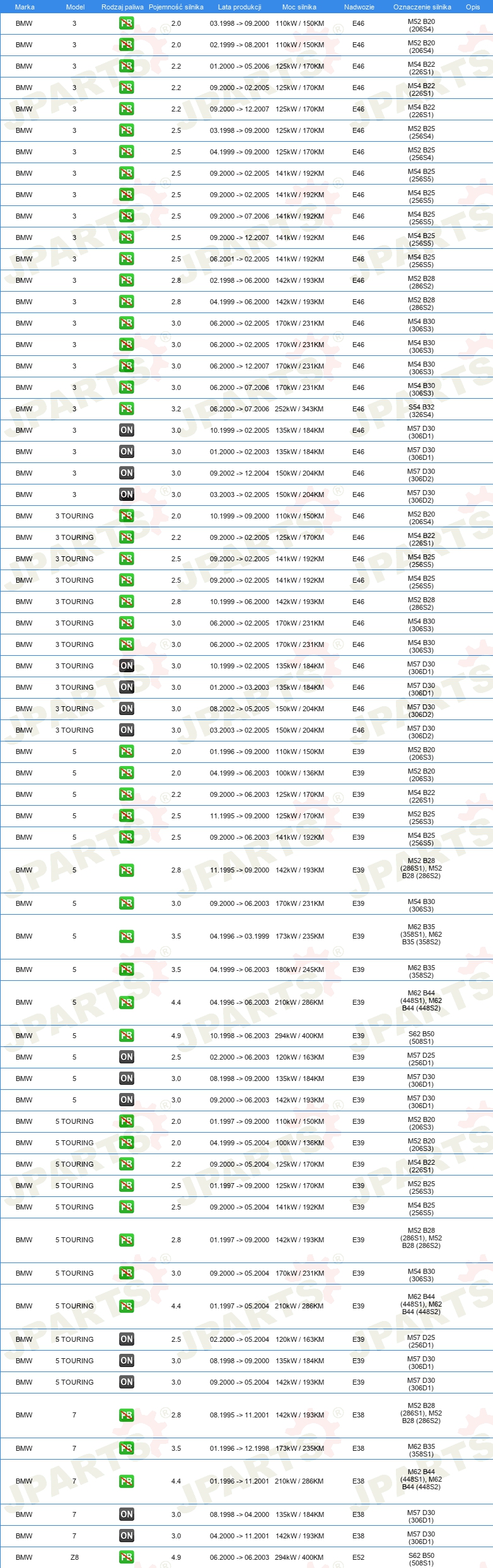Click petrol icon in row dated 02.1999 -> 08.2001
The height and width of the screenshot is (1568, 493).
(127, 45)
